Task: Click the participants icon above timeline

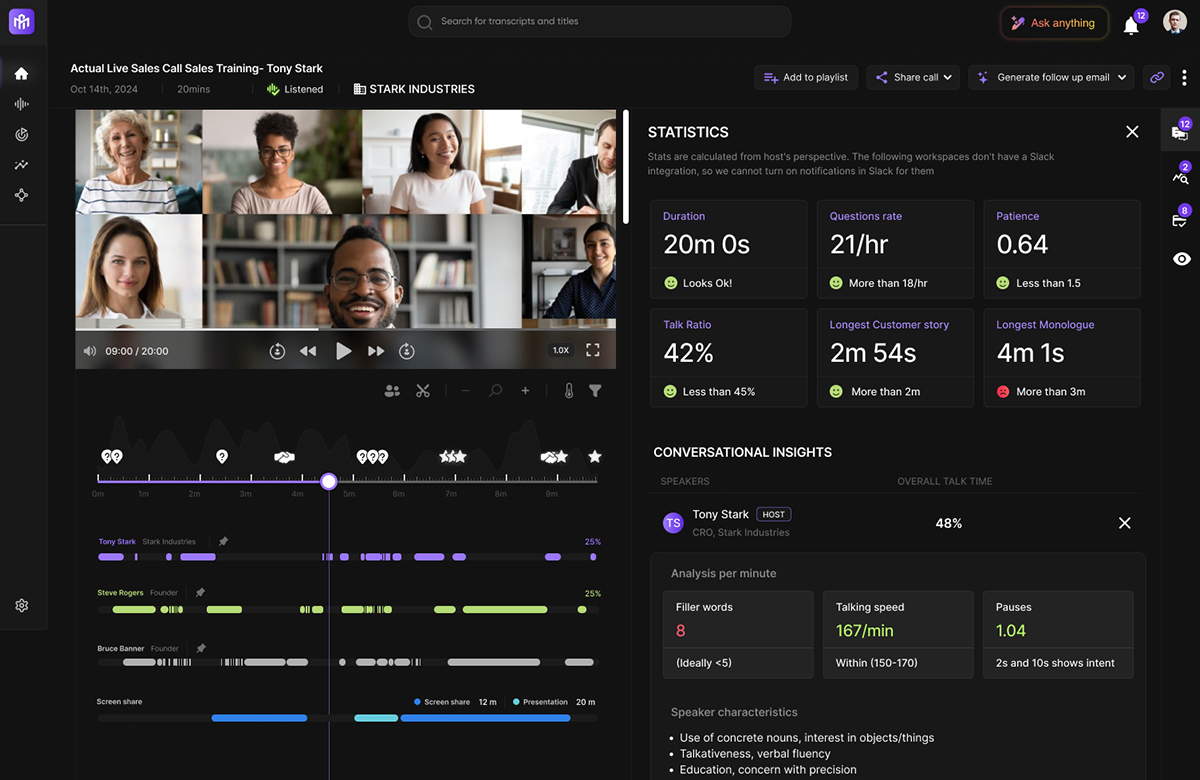Action: [392, 391]
